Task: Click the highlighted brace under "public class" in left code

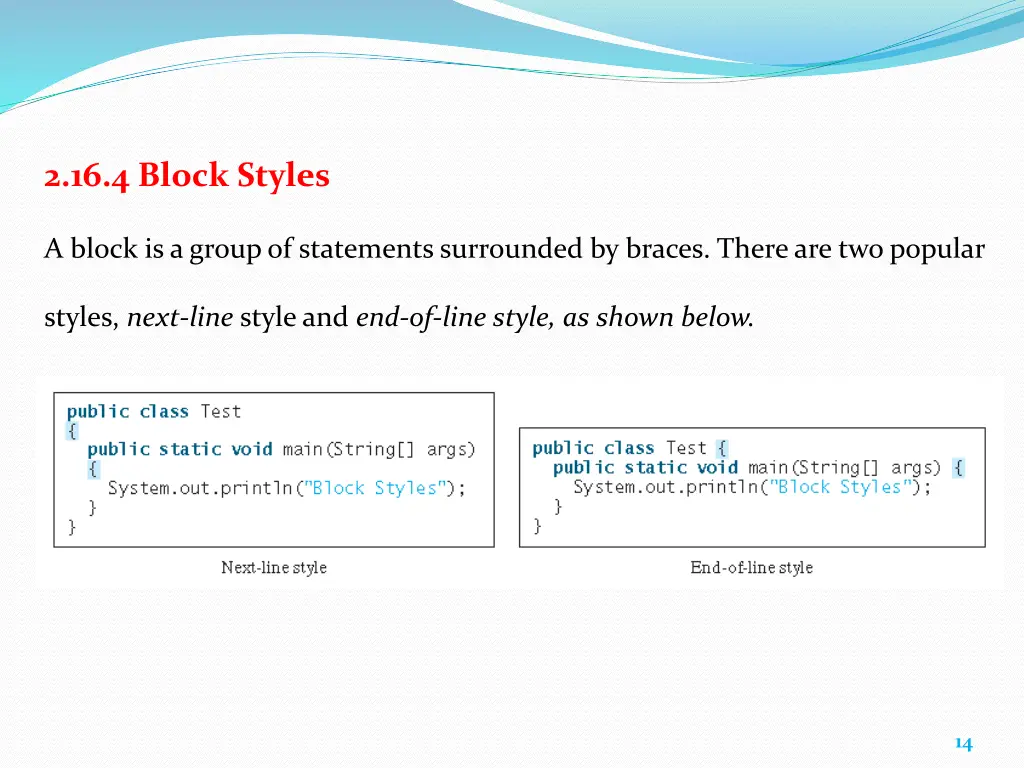Action: (x=71, y=430)
